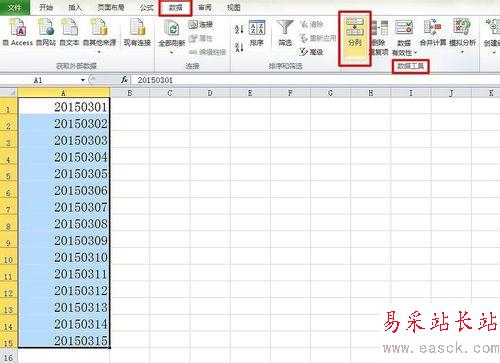Select row 16 header
The width and height of the screenshot is (500, 363).
pos(8,356)
